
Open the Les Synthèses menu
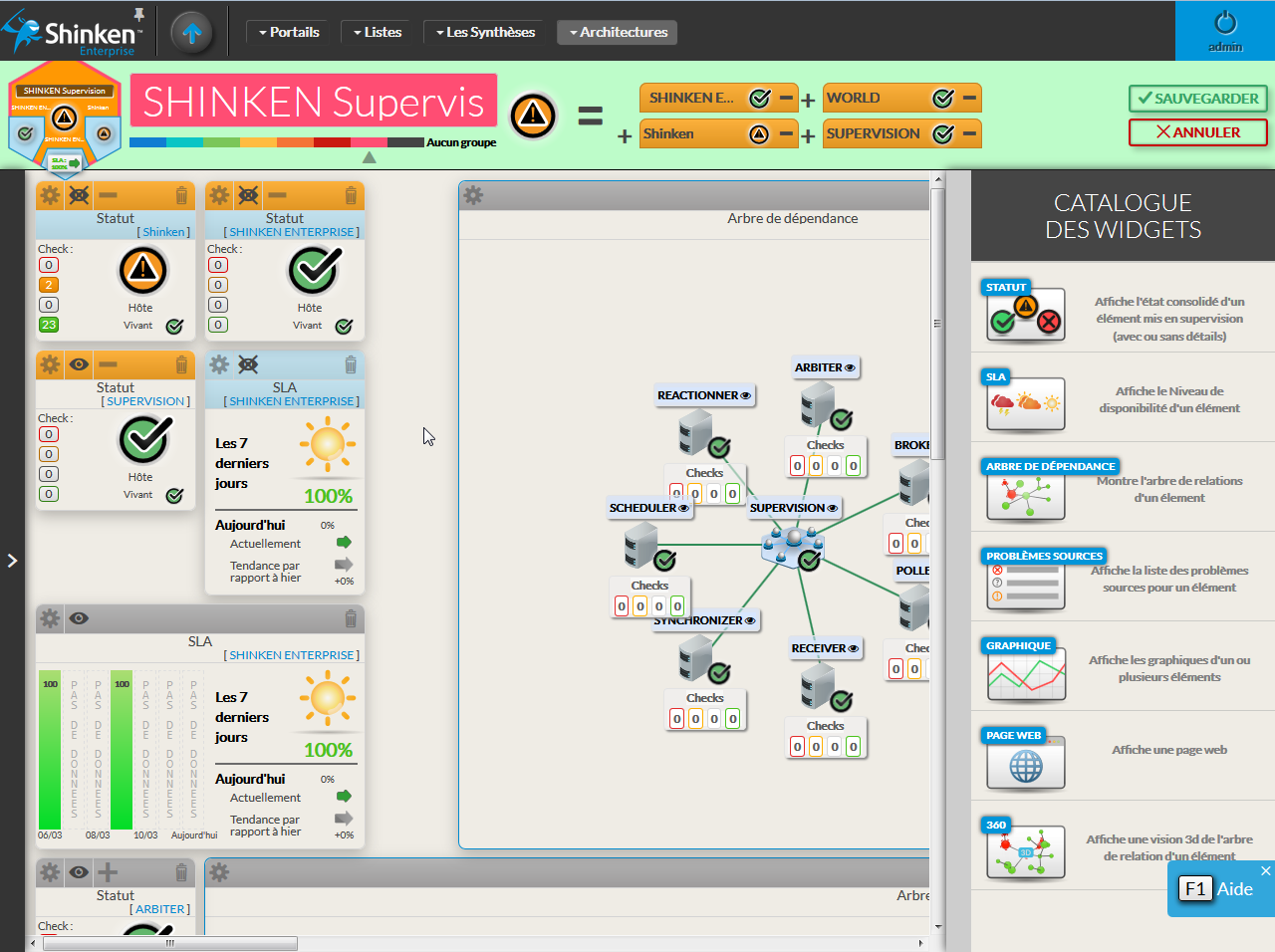click(485, 33)
